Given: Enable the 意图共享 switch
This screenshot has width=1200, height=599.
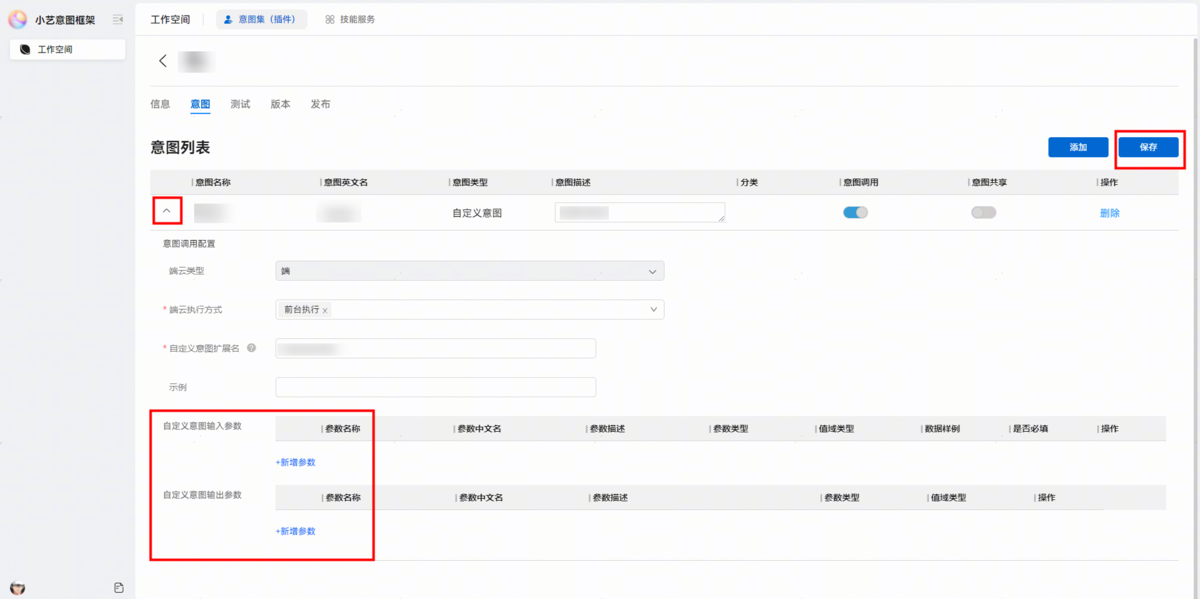Looking at the screenshot, I should [x=983, y=212].
